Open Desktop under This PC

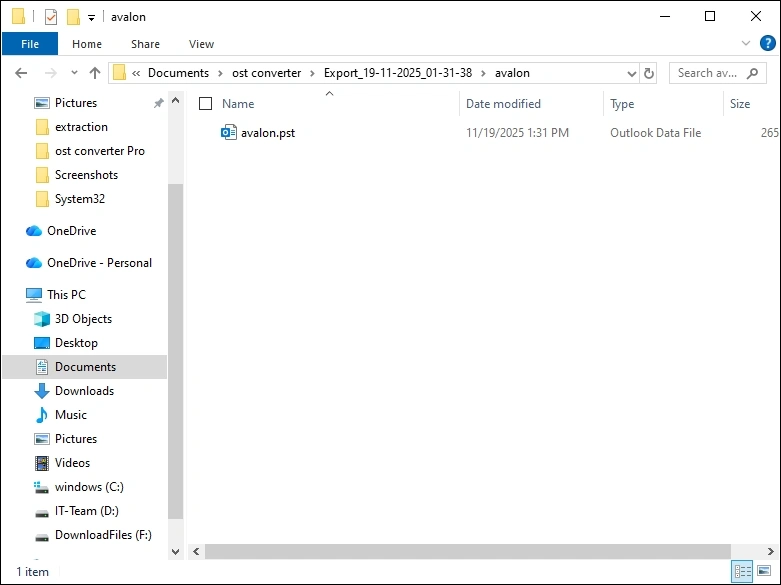click(76, 343)
